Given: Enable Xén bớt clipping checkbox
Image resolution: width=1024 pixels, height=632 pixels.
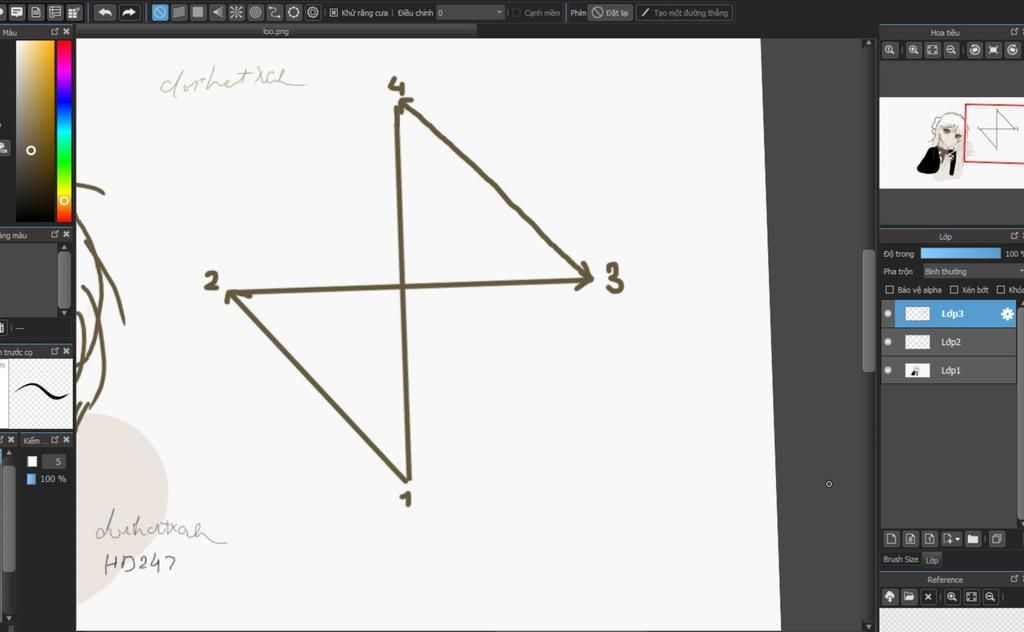Looking at the screenshot, I should (x=954, y=290).
